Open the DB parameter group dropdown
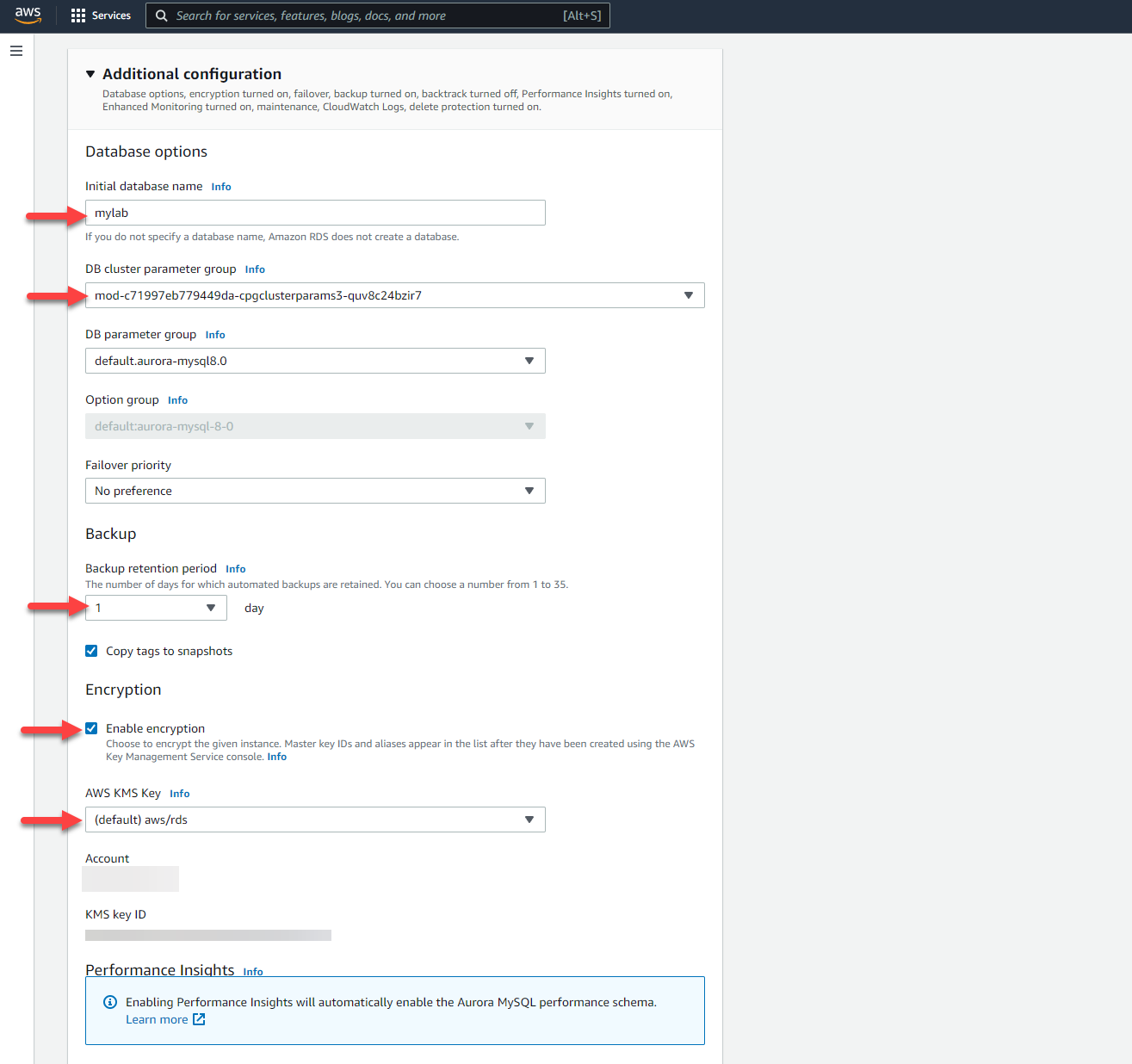Image resolution: width=1132 pixels, height=1064 pixels. tap(315, 361)
